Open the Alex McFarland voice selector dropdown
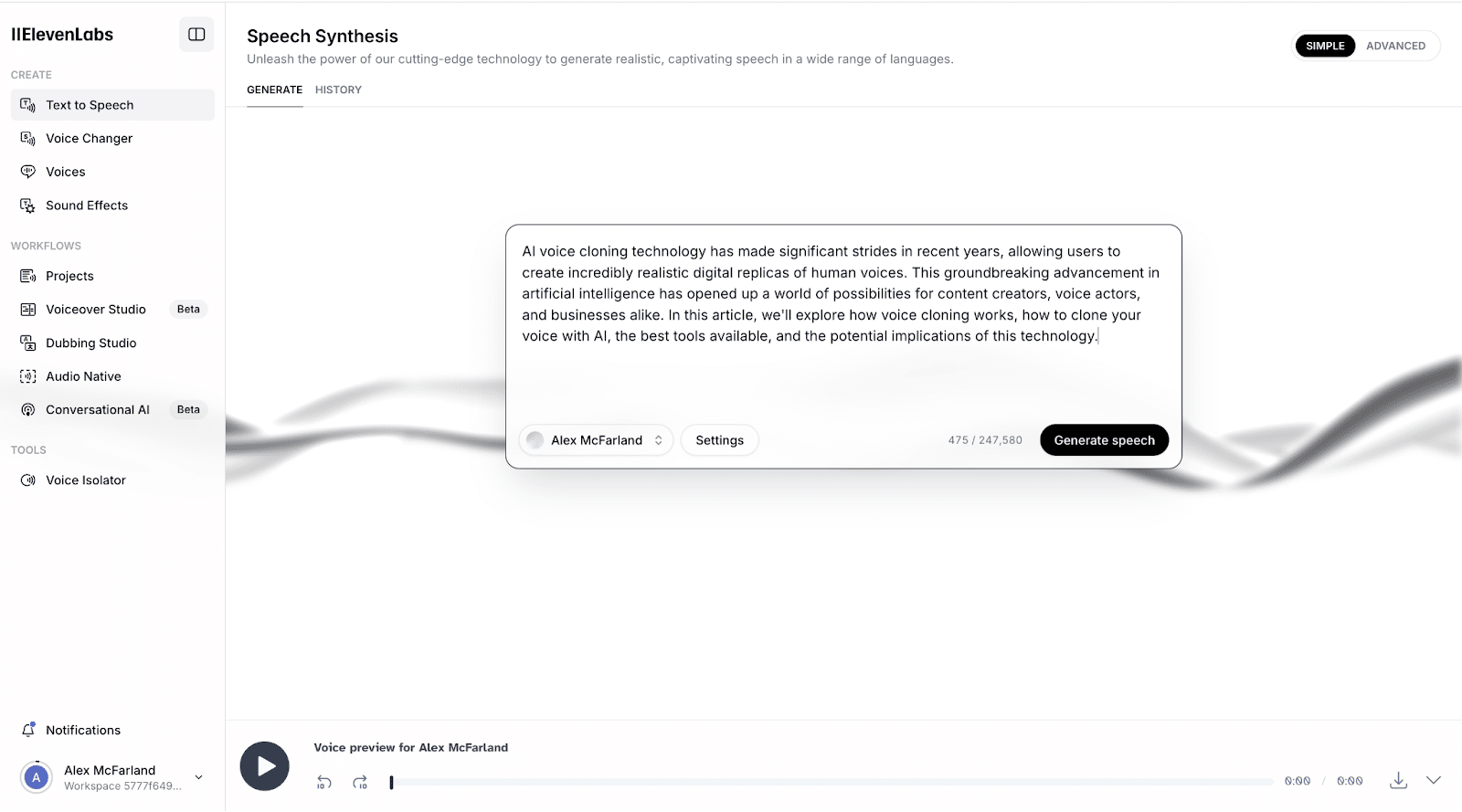 coord(597,440)
